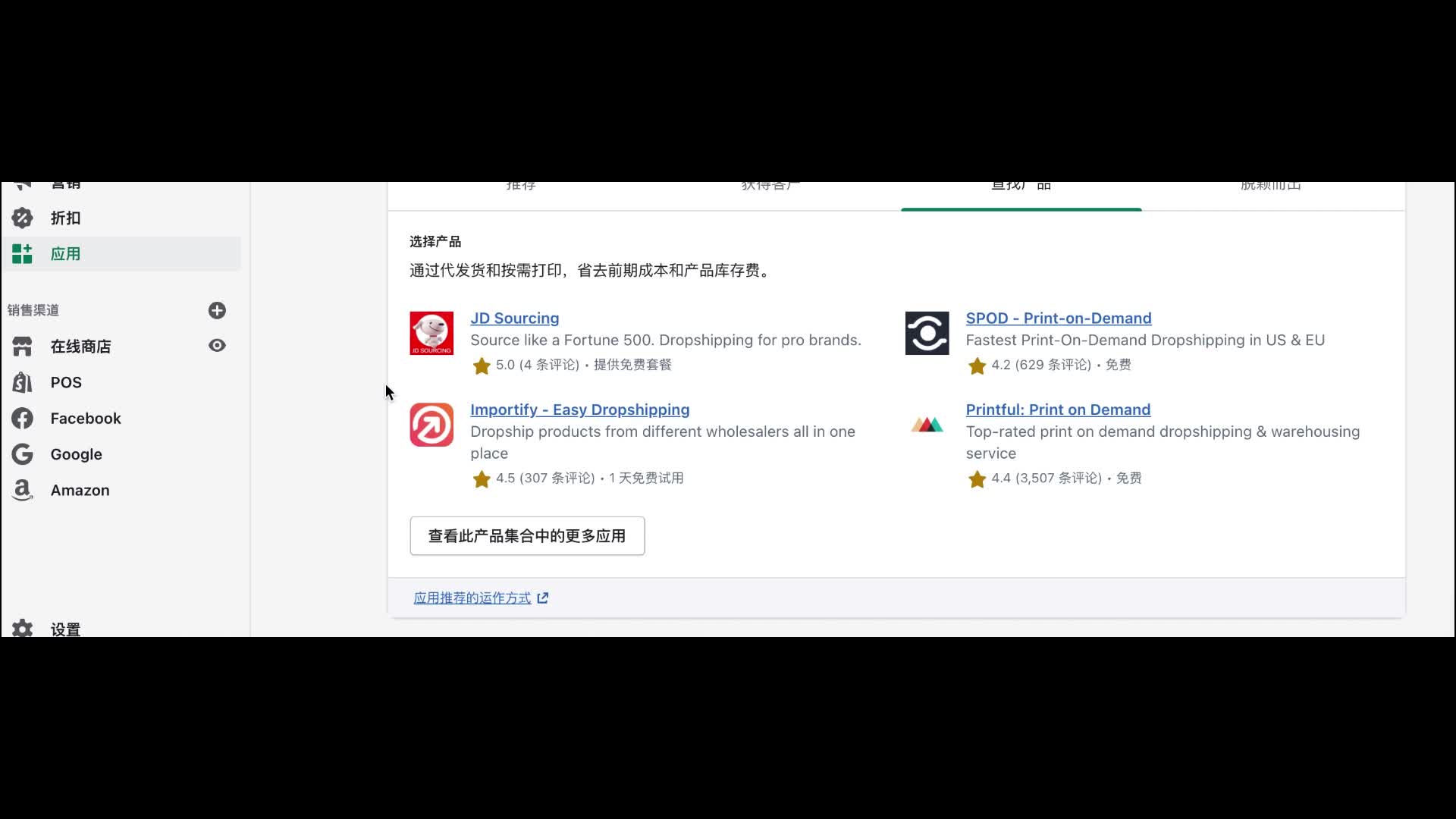Click Printful star rating icon

click(x=977, y=479)
